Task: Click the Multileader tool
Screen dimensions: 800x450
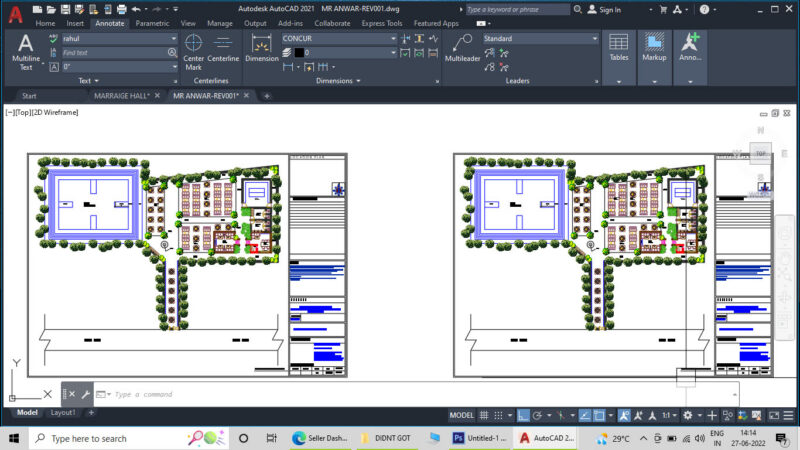Action: pyautogui.click(x=462, y=49)
